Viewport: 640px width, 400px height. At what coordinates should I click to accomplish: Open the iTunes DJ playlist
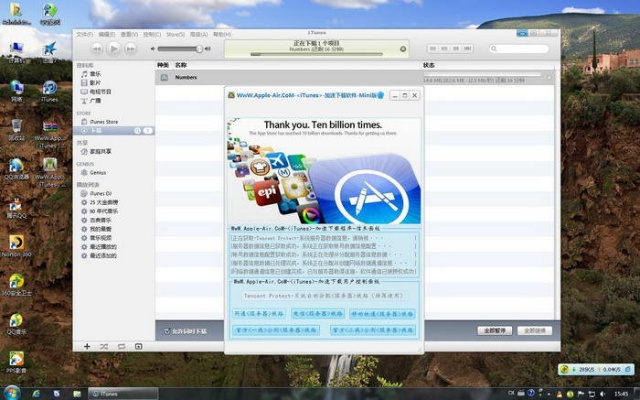point(100,193)
